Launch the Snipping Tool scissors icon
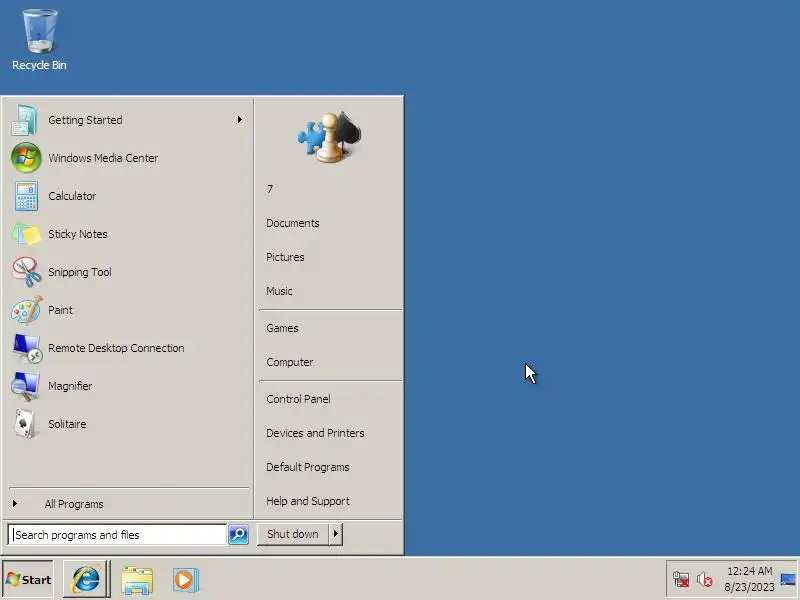The width and height of the screenshot is (800, 600). 27,272
